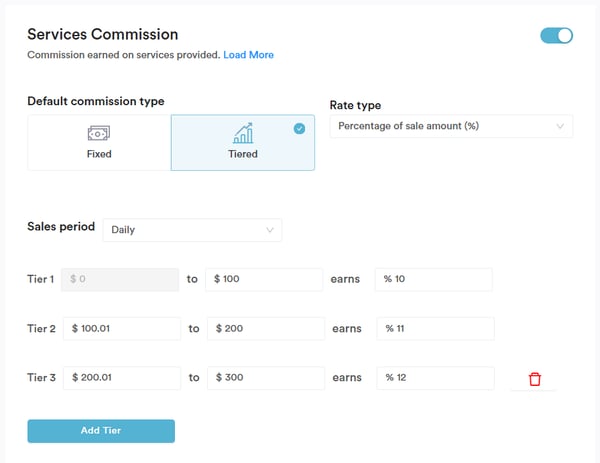The image size is (600, 463).
Task: Select the Tiered commission type card
Action: pos(243,142)
